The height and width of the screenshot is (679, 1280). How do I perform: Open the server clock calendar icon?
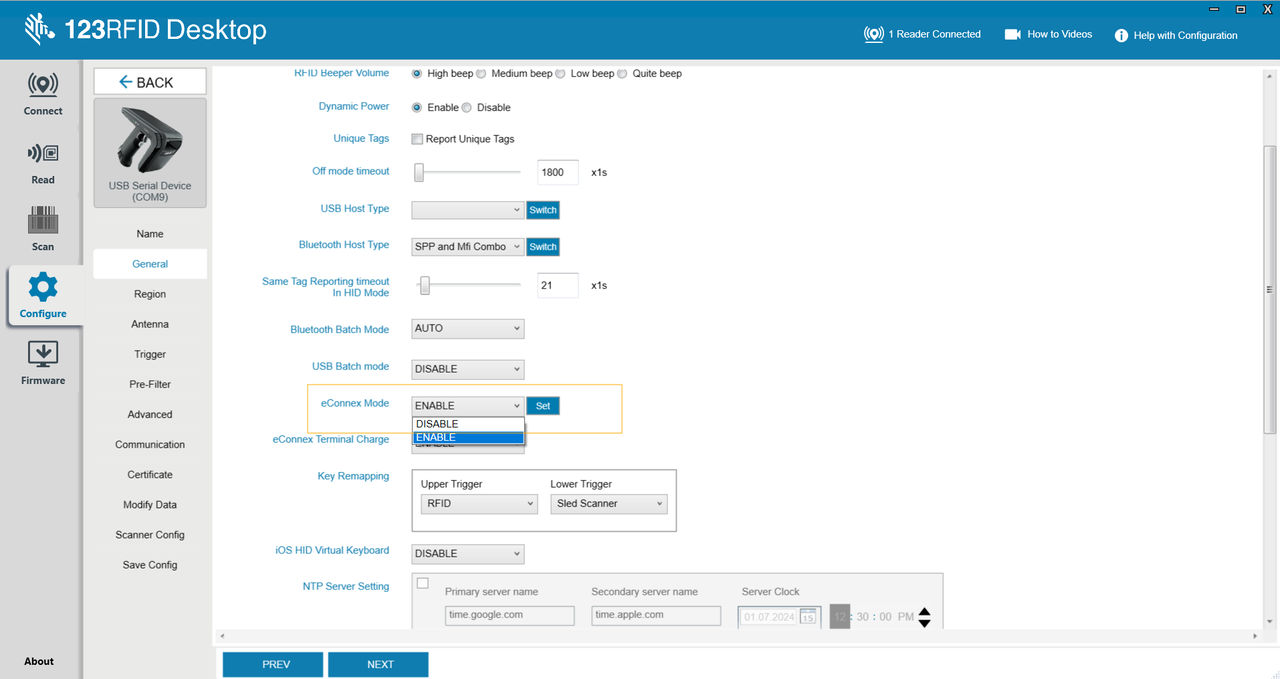(x=808, y=617)
